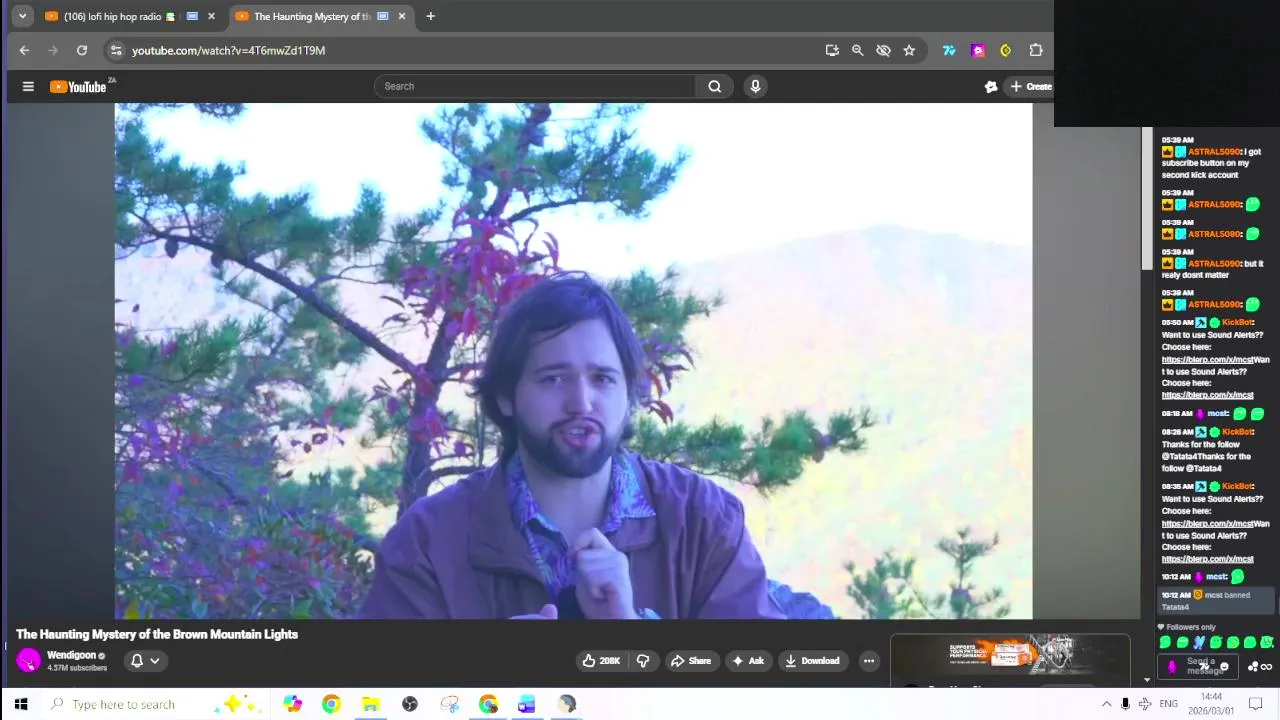Go back in browser history
This screenshot has height=720, width=1280.
pos(24,50)
